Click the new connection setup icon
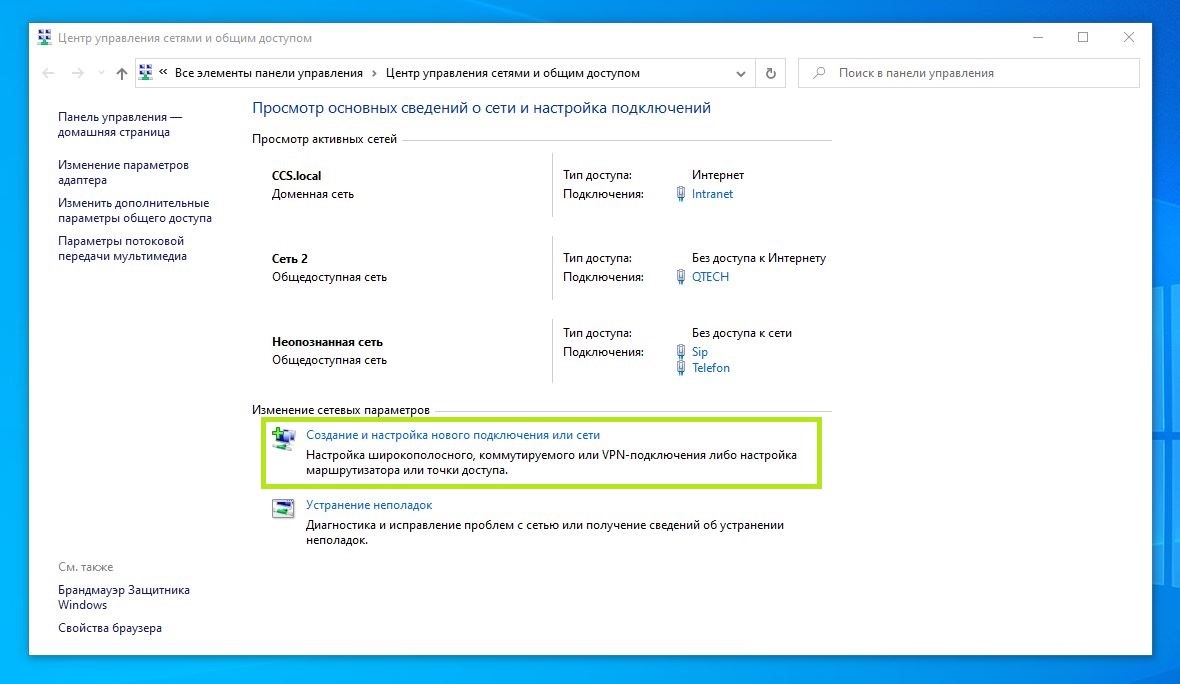Screen dimensions: 1180x684 [x=284, y=437]
